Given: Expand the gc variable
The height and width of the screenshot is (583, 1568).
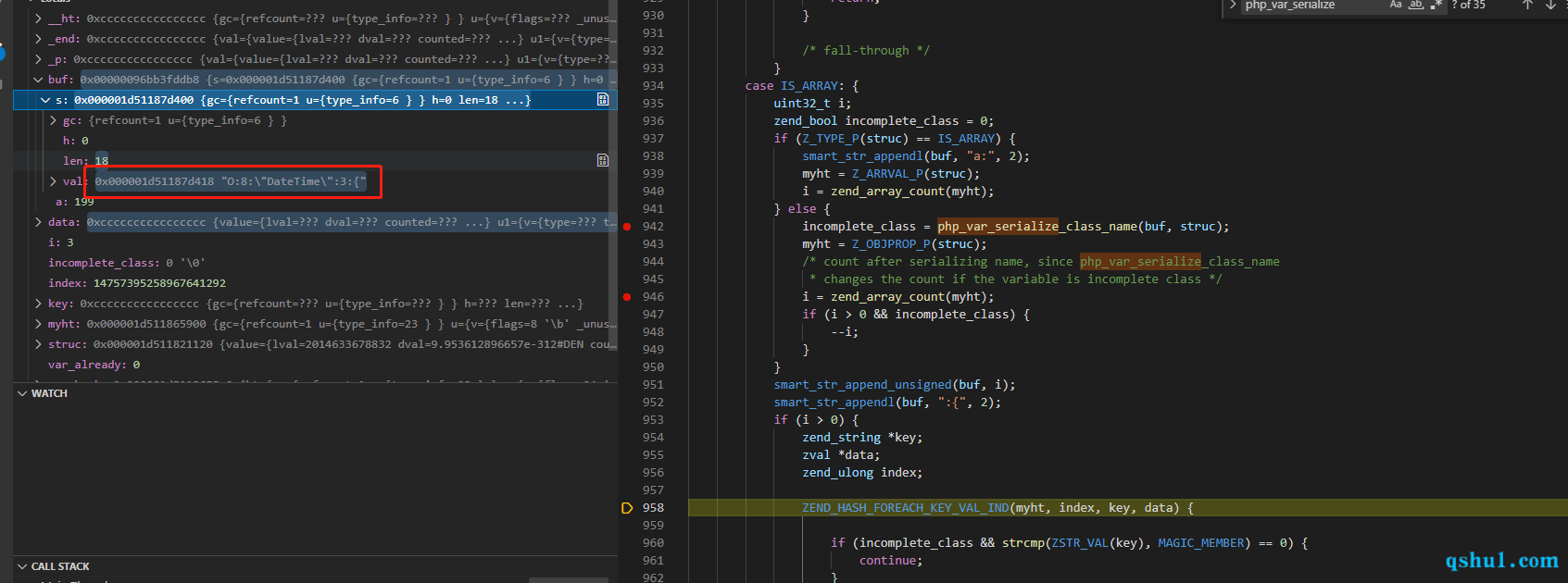Looking at the screenshot, I should pos(53,120).
